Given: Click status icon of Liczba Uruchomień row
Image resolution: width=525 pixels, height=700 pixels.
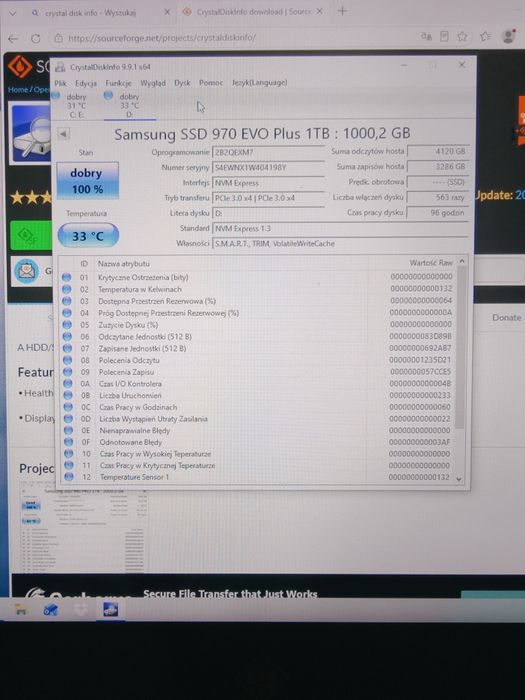Looking at the screenshot, I should [x=68, y=395].
